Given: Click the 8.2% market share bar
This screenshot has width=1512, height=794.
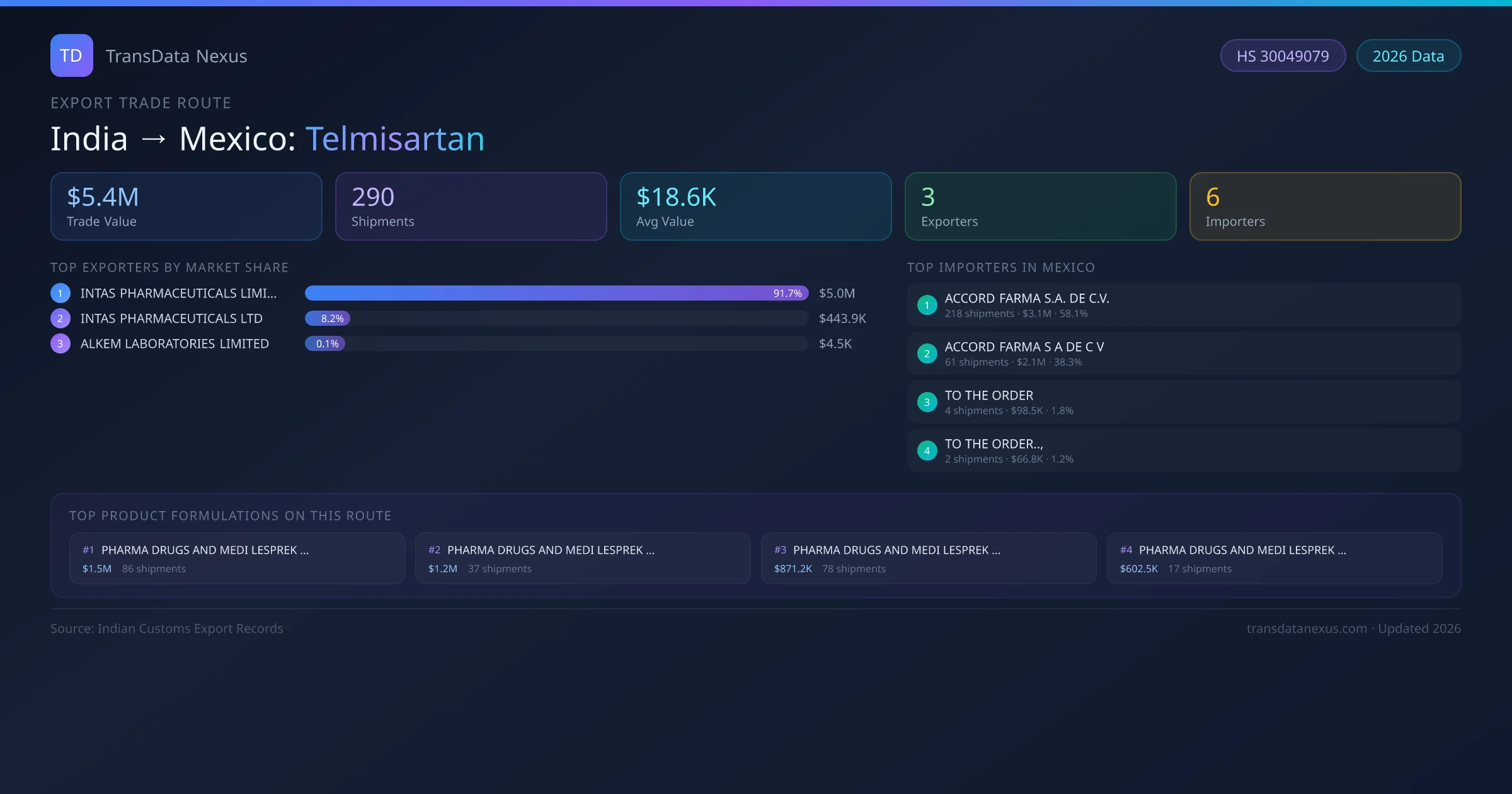Looking at the screenshot, I should point(328,318).
